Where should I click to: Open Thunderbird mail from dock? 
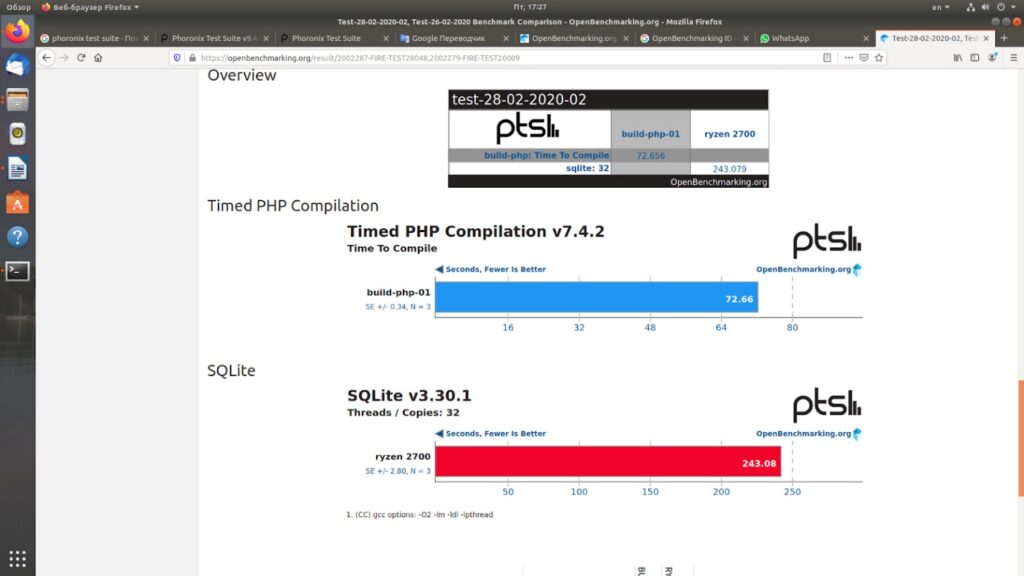18,65
